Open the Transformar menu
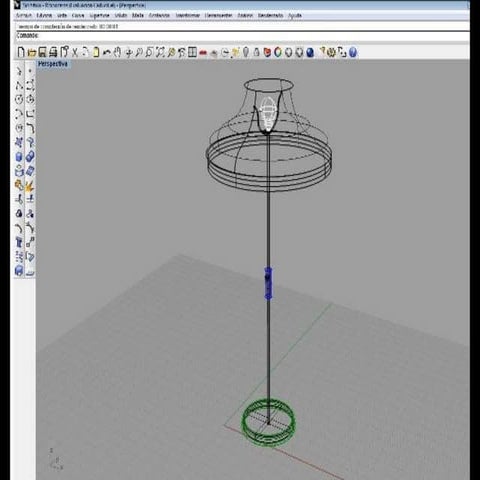The width and height of the screenshot is (480, 480). 188,15
